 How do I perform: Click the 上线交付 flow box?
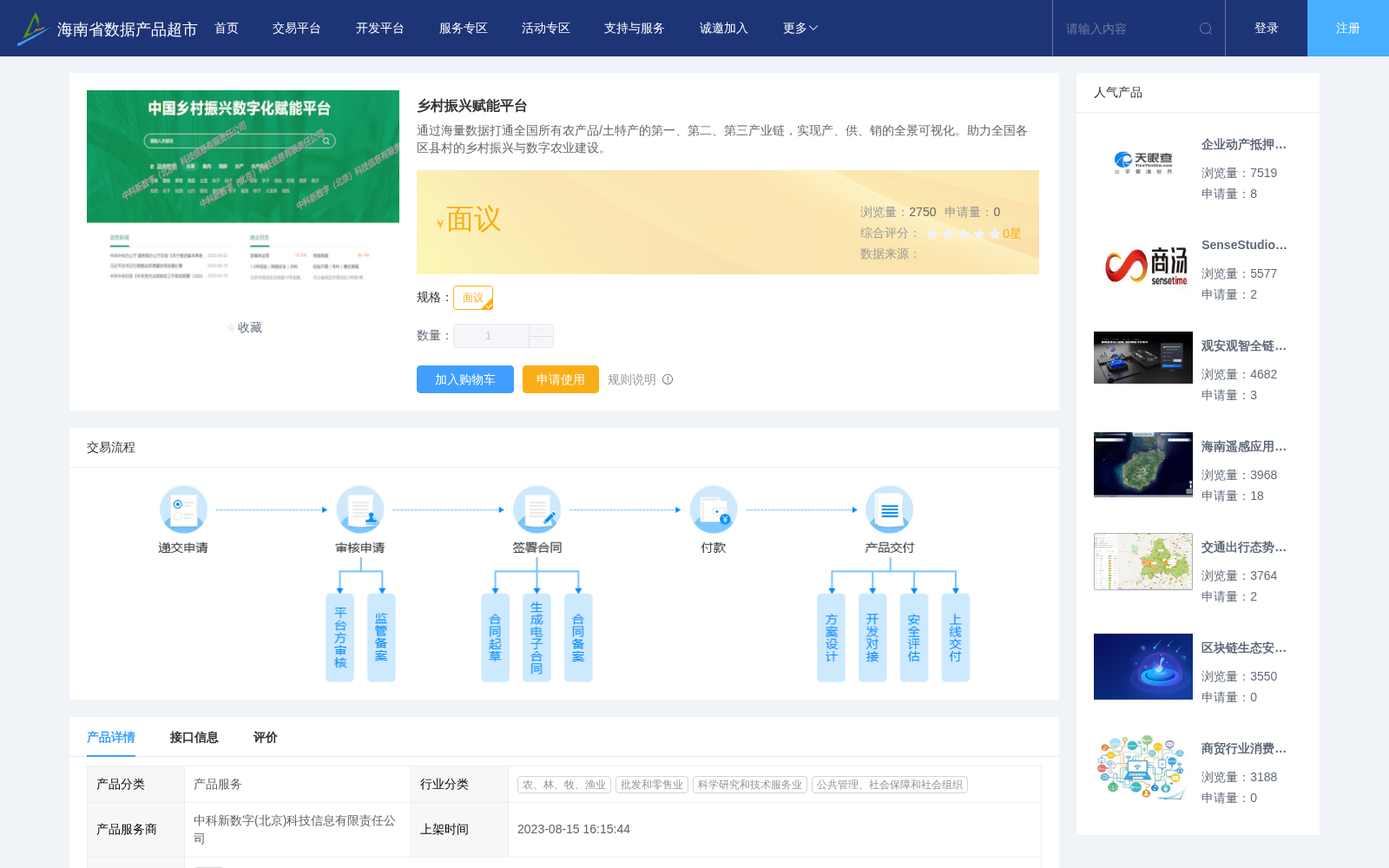956,638
